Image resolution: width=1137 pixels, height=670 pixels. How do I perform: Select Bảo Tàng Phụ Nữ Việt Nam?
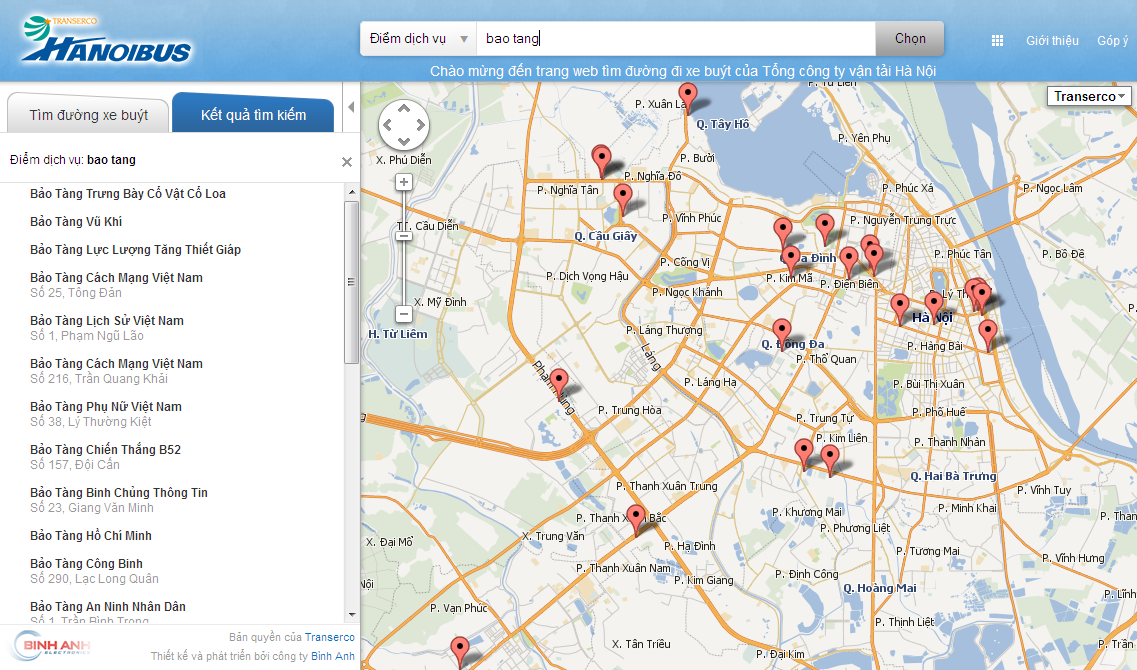click(106, 413)
